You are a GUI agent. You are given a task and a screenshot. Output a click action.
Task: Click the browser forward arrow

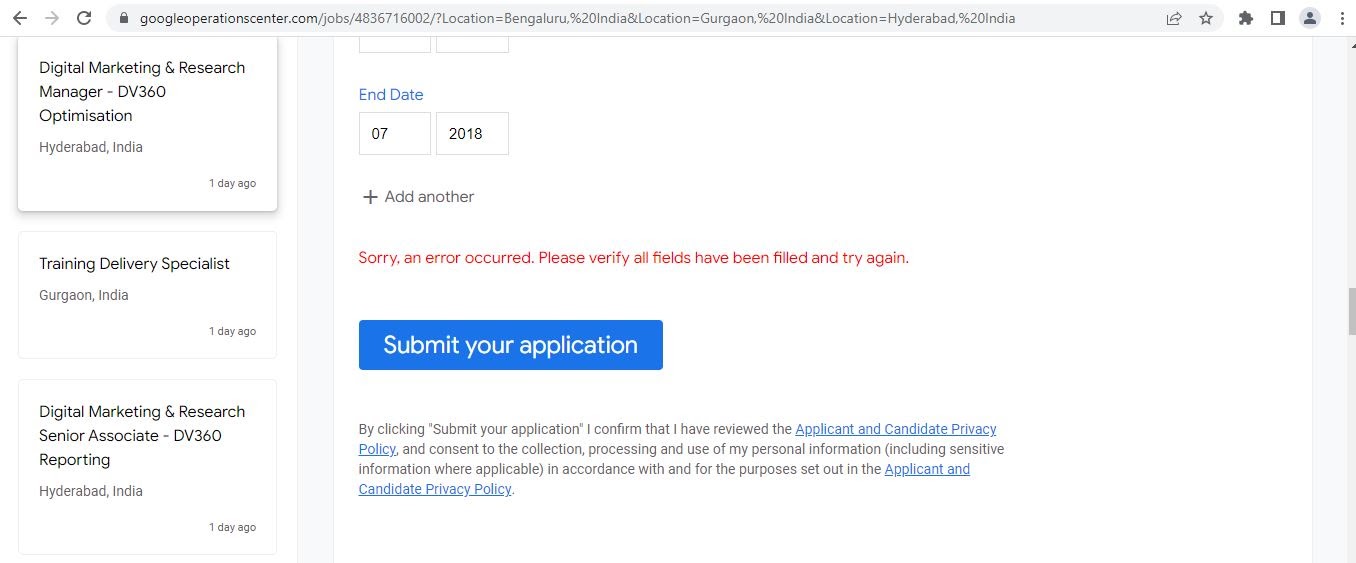[52, 18]
